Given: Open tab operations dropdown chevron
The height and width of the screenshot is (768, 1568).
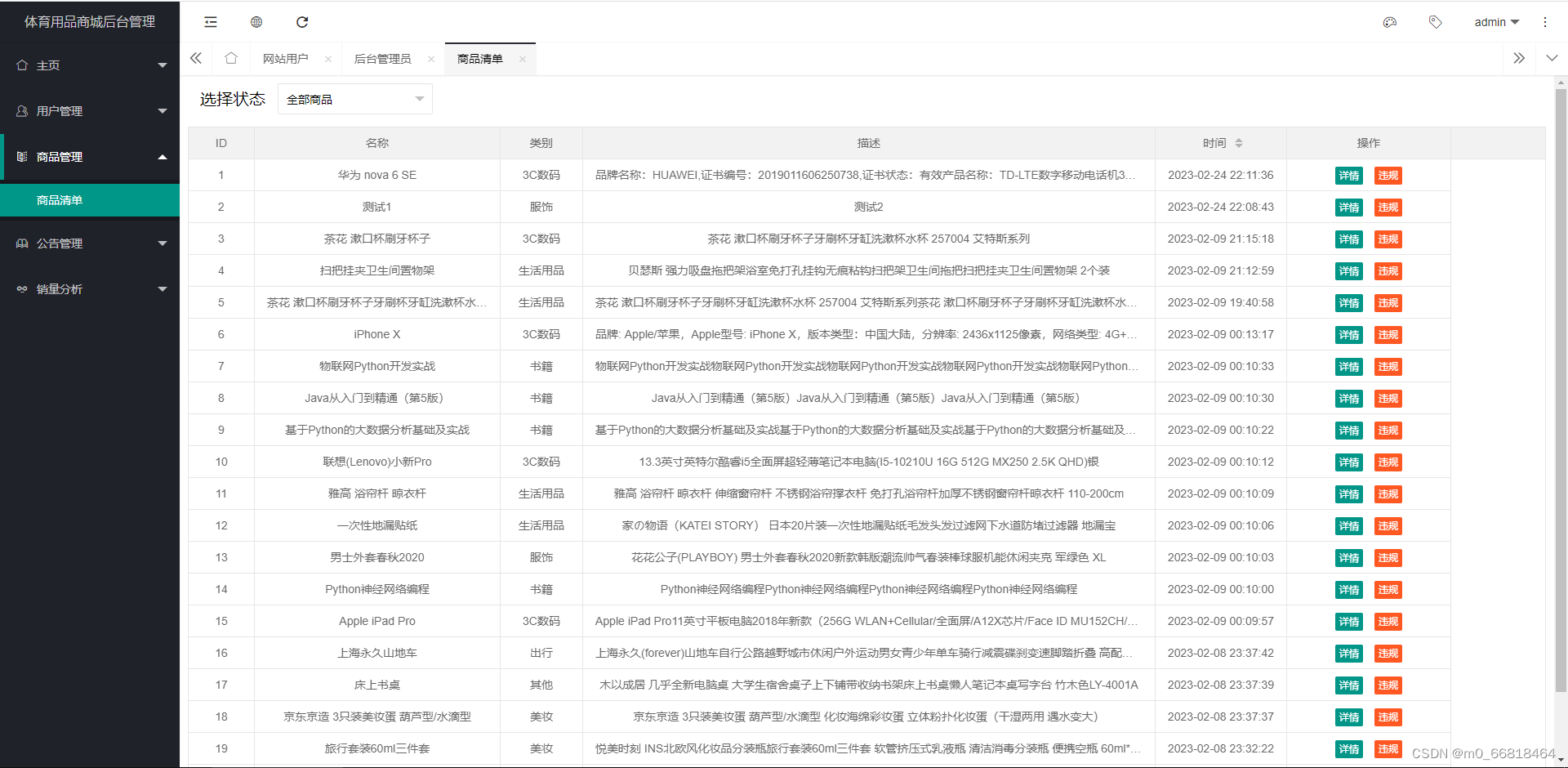Looking at the screenshot, I should [x=1552, y=58].
